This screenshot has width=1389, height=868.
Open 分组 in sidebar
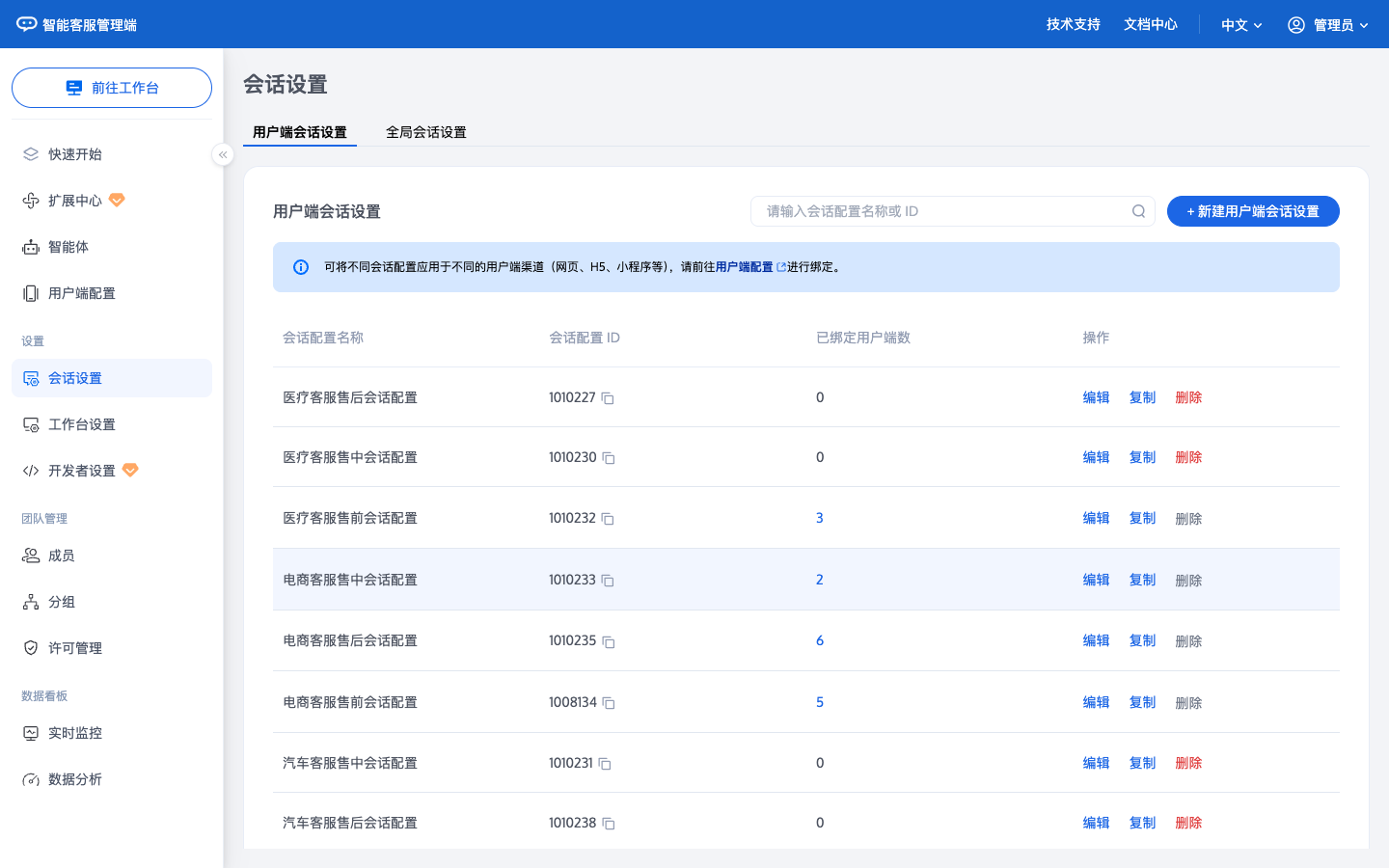point(112,602)
